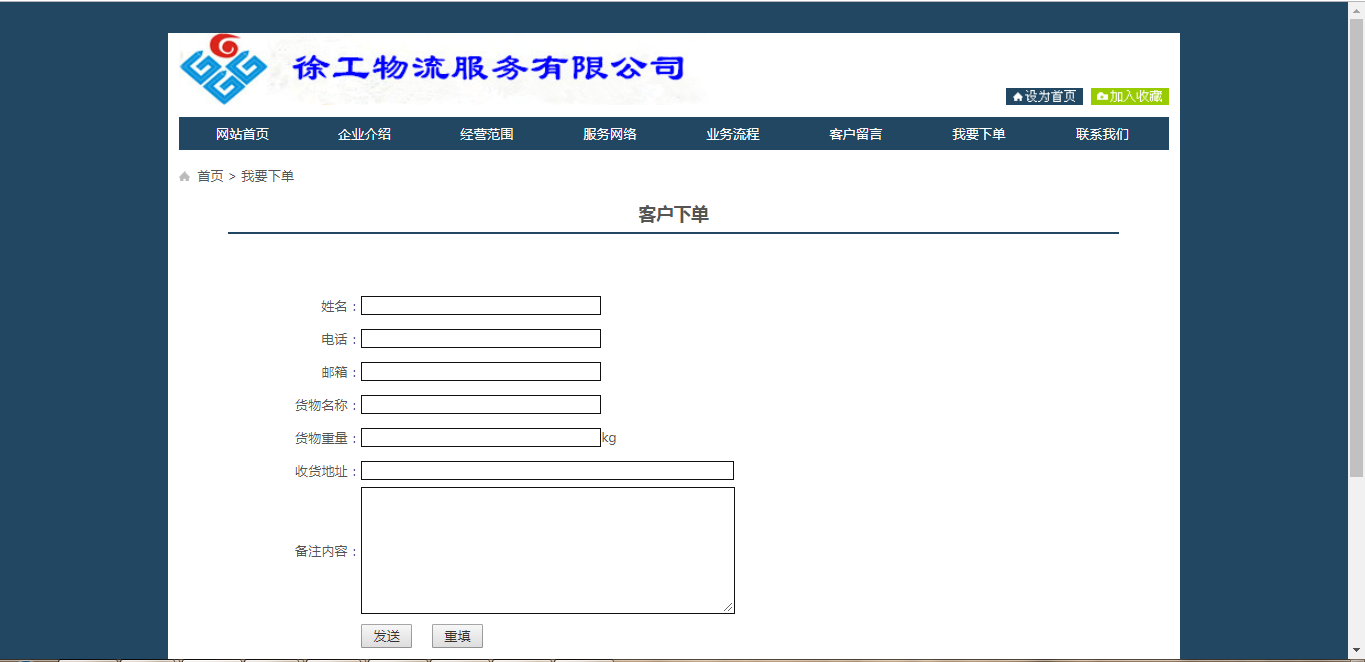Viewport: 1365px width, 662px height.
Task: Click the company name 徐工物流服务有限公司
Action: coord(489,68)
